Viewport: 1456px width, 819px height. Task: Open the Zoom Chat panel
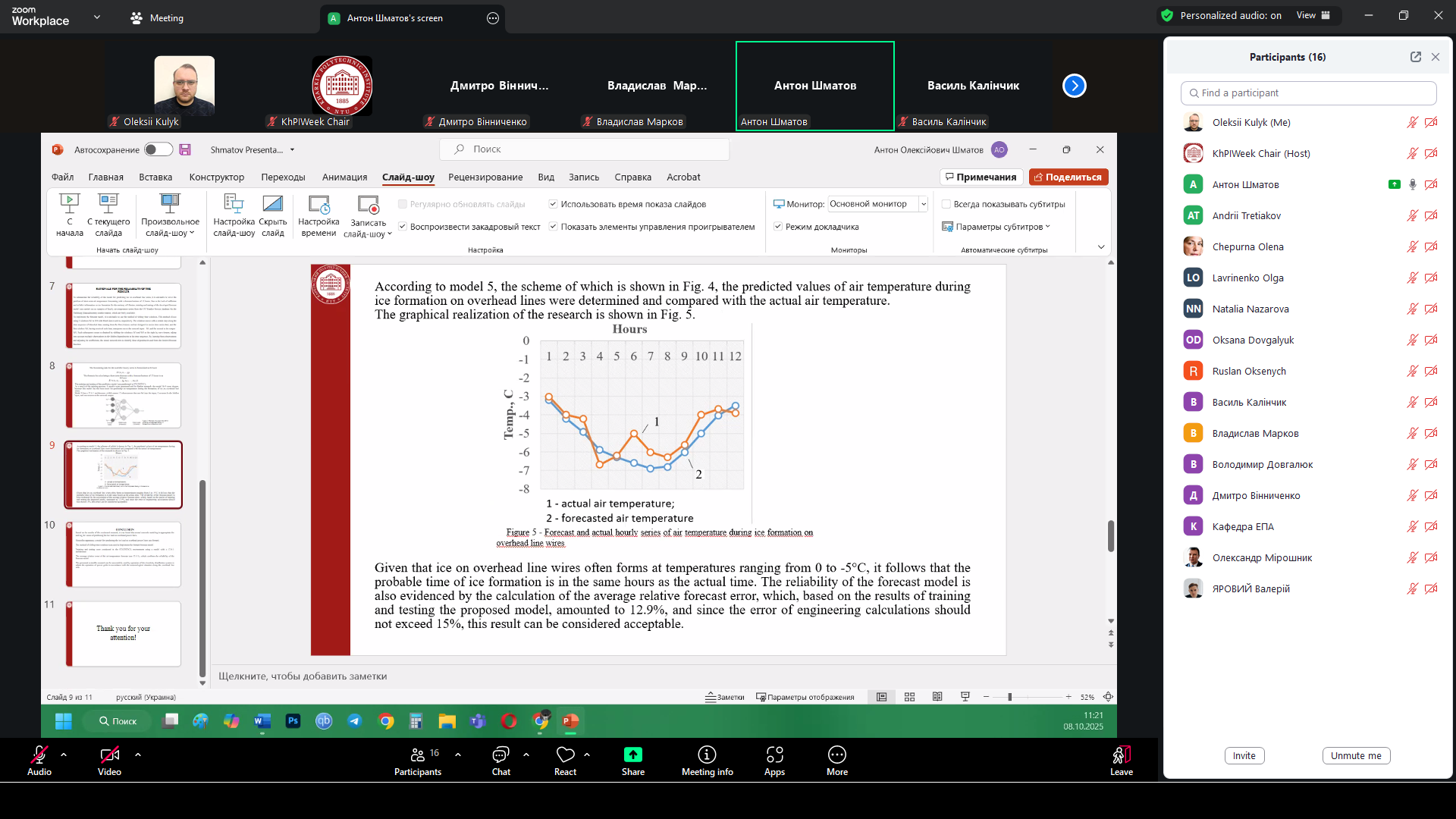(x=500, y=755)
